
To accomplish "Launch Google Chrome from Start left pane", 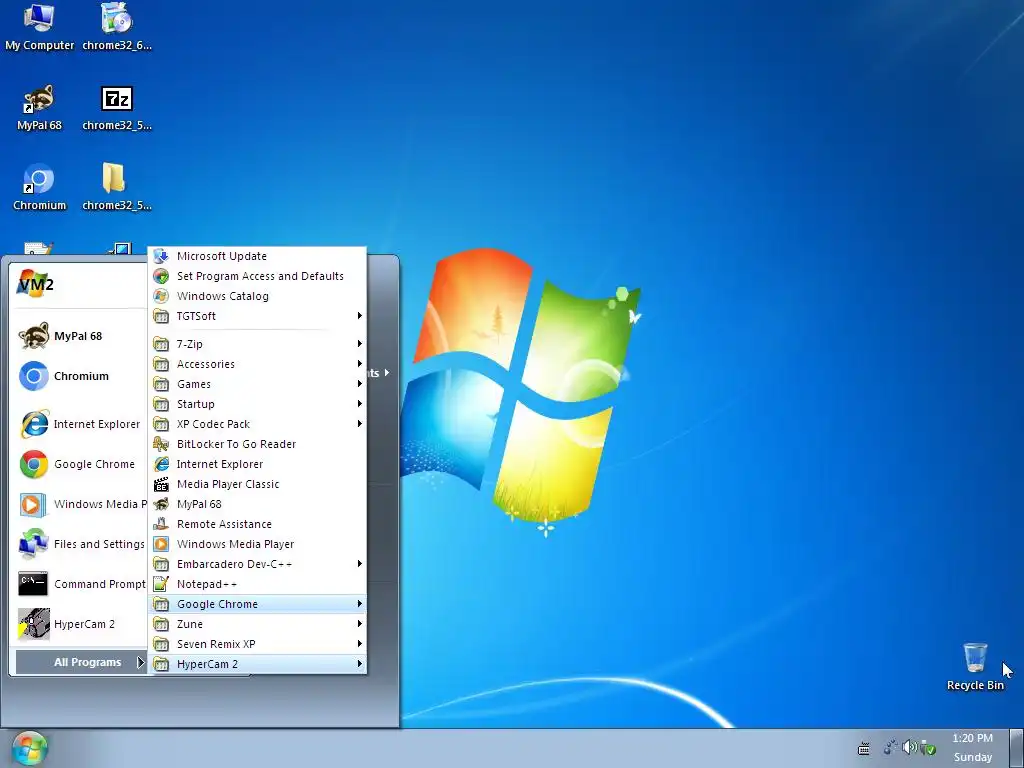I will coord(80,464).
